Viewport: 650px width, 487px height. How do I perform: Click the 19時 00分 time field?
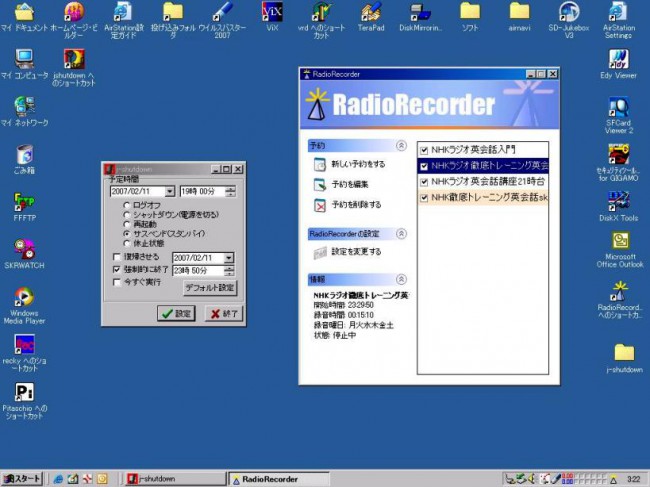click(x=203, y=191)
